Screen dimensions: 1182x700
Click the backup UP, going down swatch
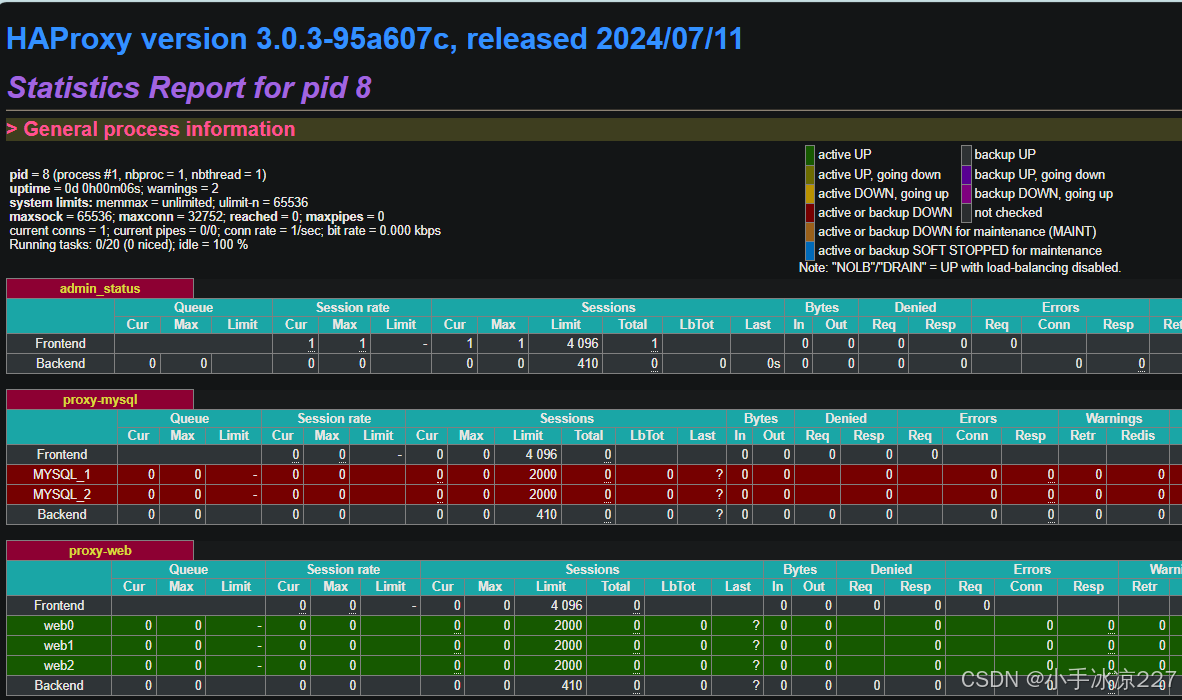(966, 175)
